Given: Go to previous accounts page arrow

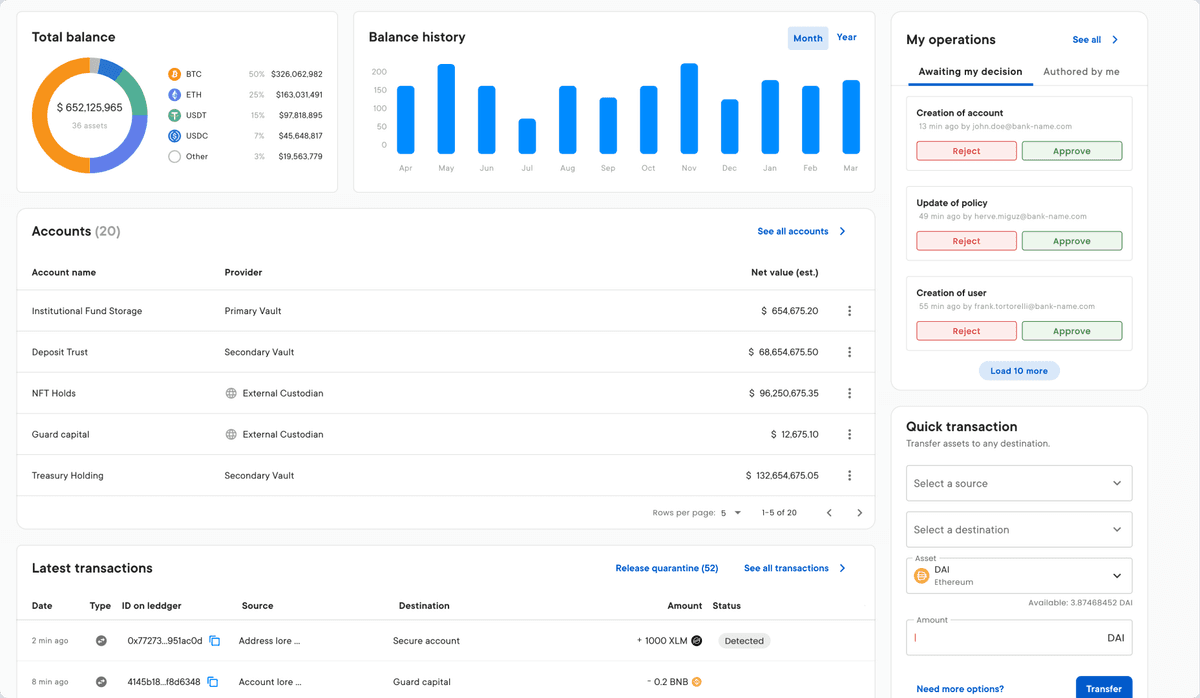Looking at the screenshot, I should coord(829,513).
